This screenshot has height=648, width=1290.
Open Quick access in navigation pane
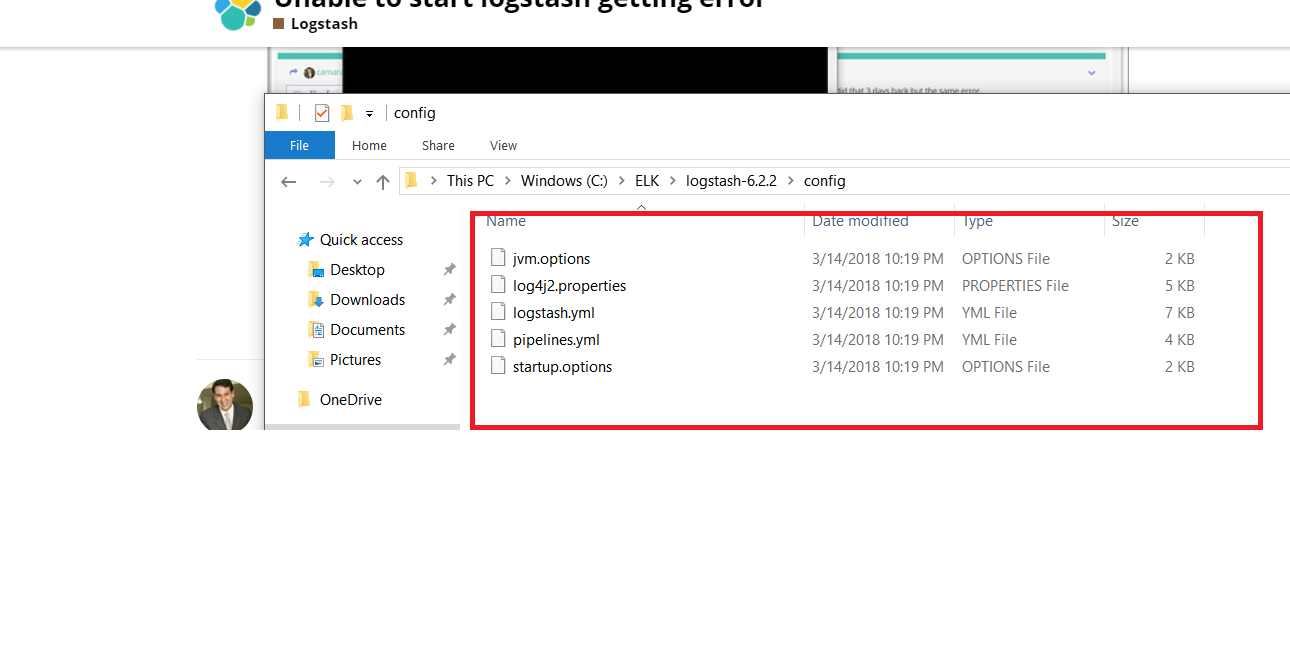[x=361, y=240]
